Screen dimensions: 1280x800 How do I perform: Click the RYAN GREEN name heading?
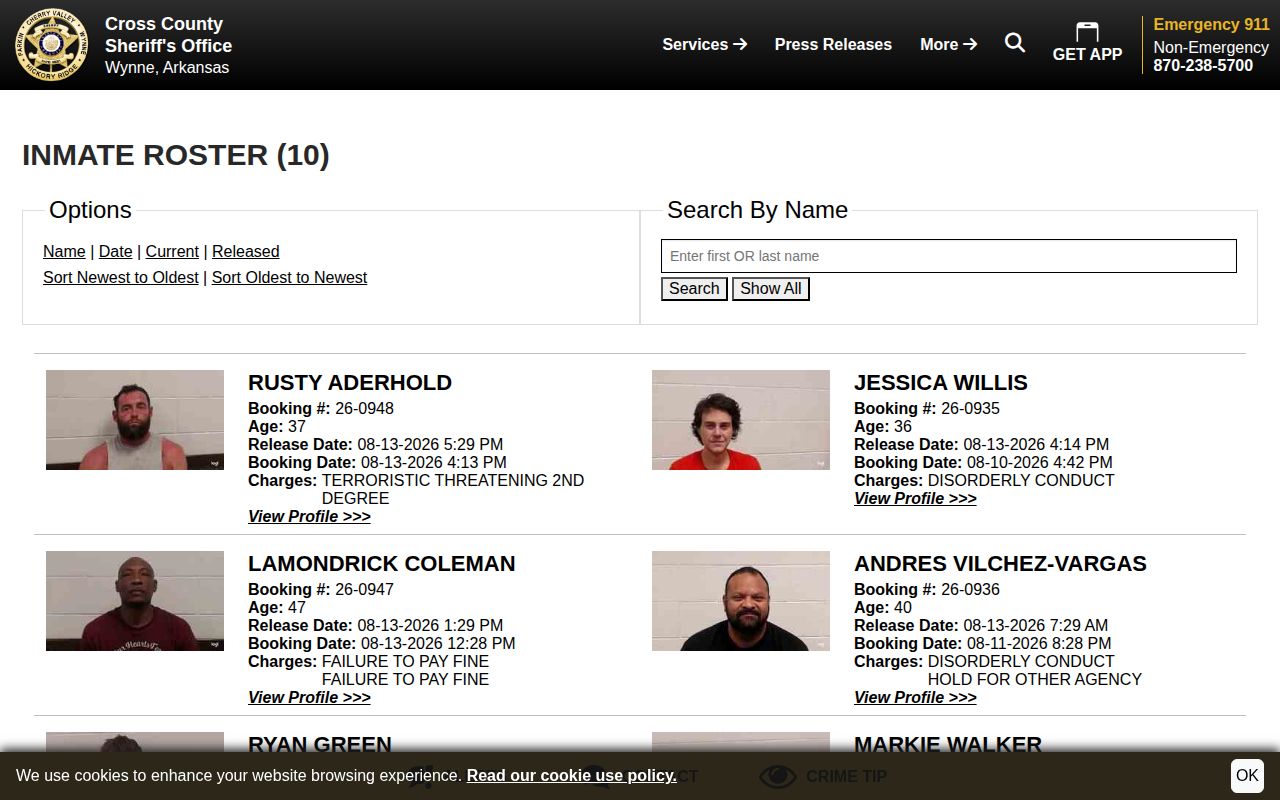point(320,744)
